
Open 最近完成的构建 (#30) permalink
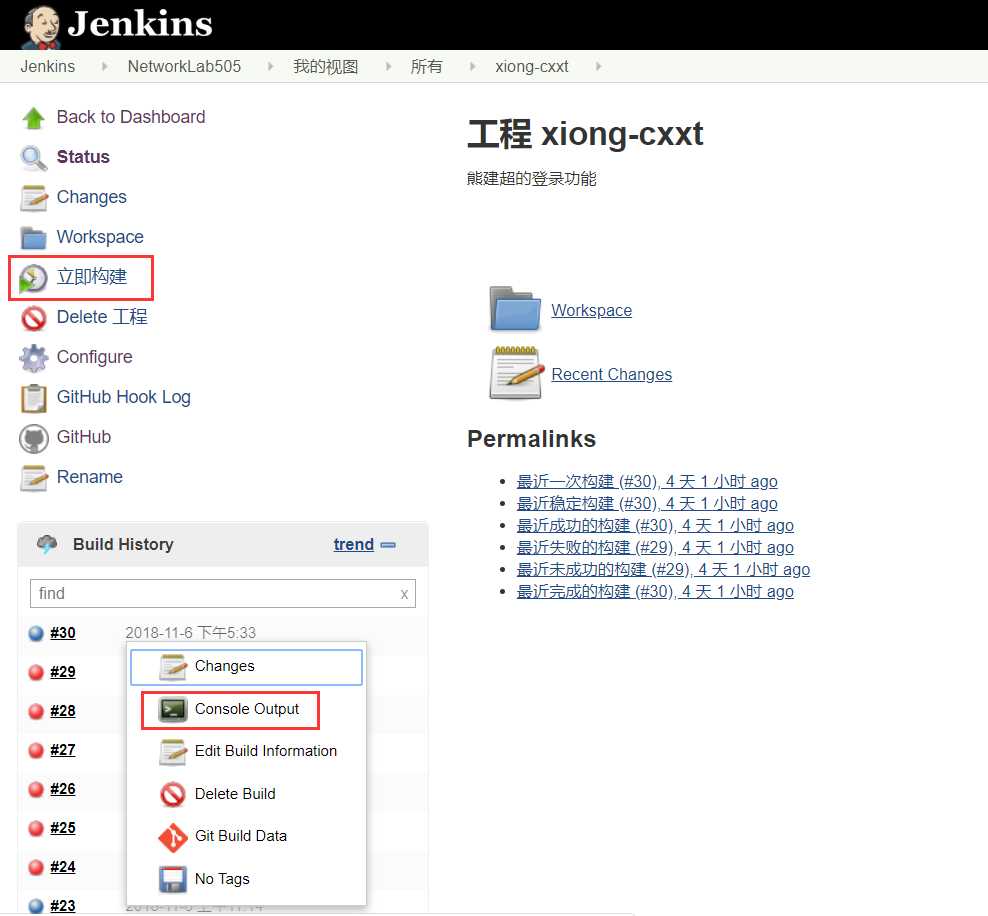point(655,592)
